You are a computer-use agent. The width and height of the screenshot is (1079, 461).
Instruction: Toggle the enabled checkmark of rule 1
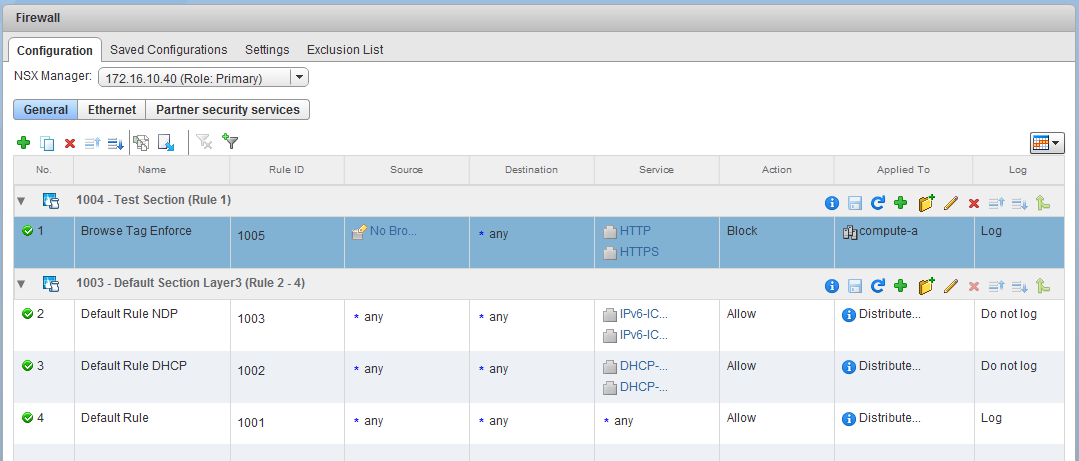pyautogui.click(x=28, y=231)
